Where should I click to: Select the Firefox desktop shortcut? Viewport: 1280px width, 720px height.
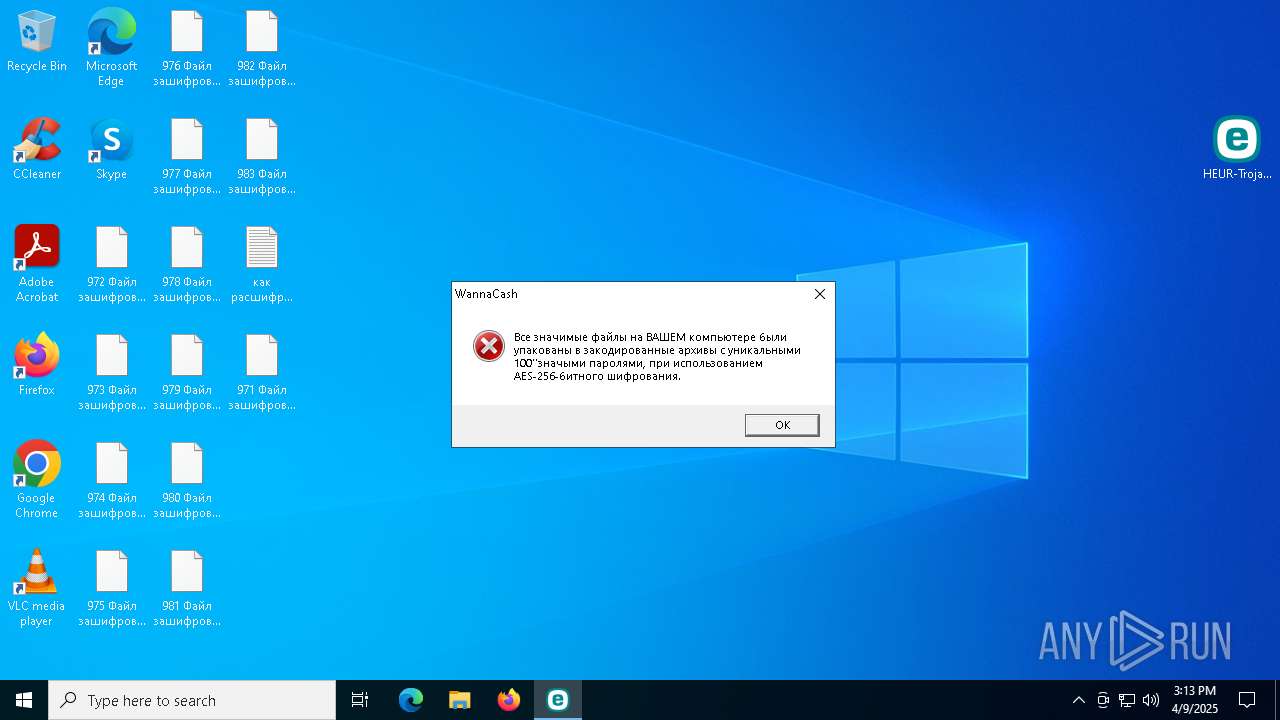(37, 365)
